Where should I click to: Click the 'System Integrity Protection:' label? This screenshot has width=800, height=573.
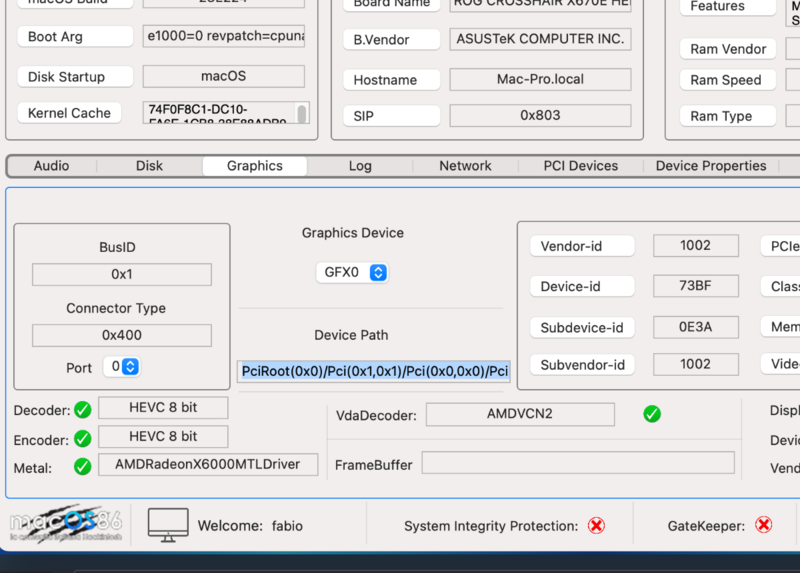click(x=491, y=526)
